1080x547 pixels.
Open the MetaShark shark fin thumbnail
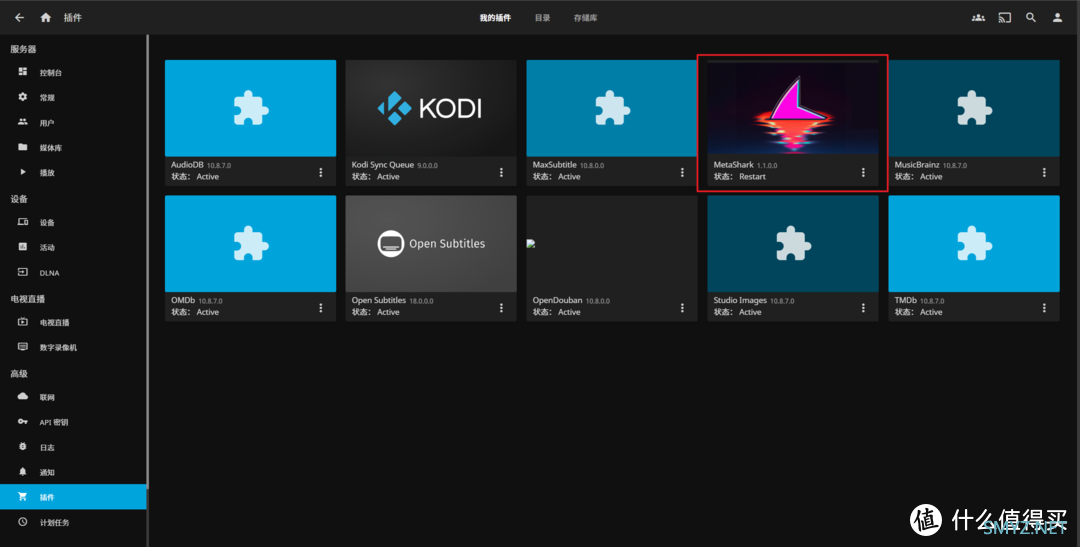tap(793, 108)
